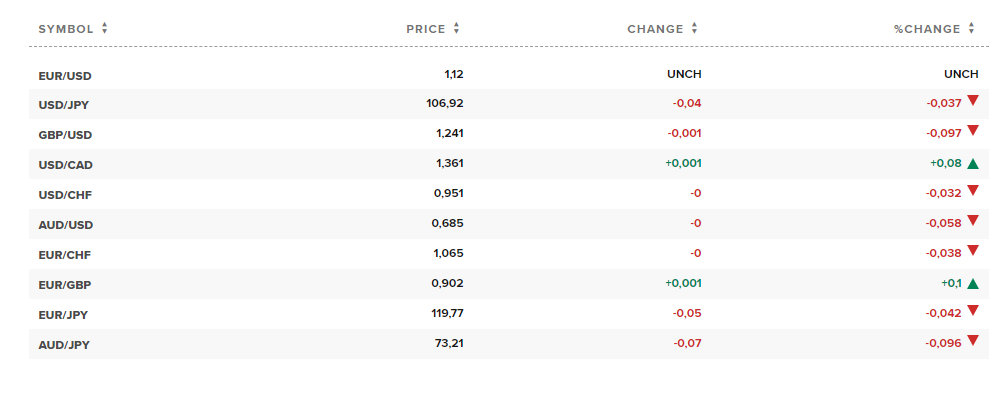
Task: Sort table by the SYMBOL column arrows
Action: pos(104,29)
